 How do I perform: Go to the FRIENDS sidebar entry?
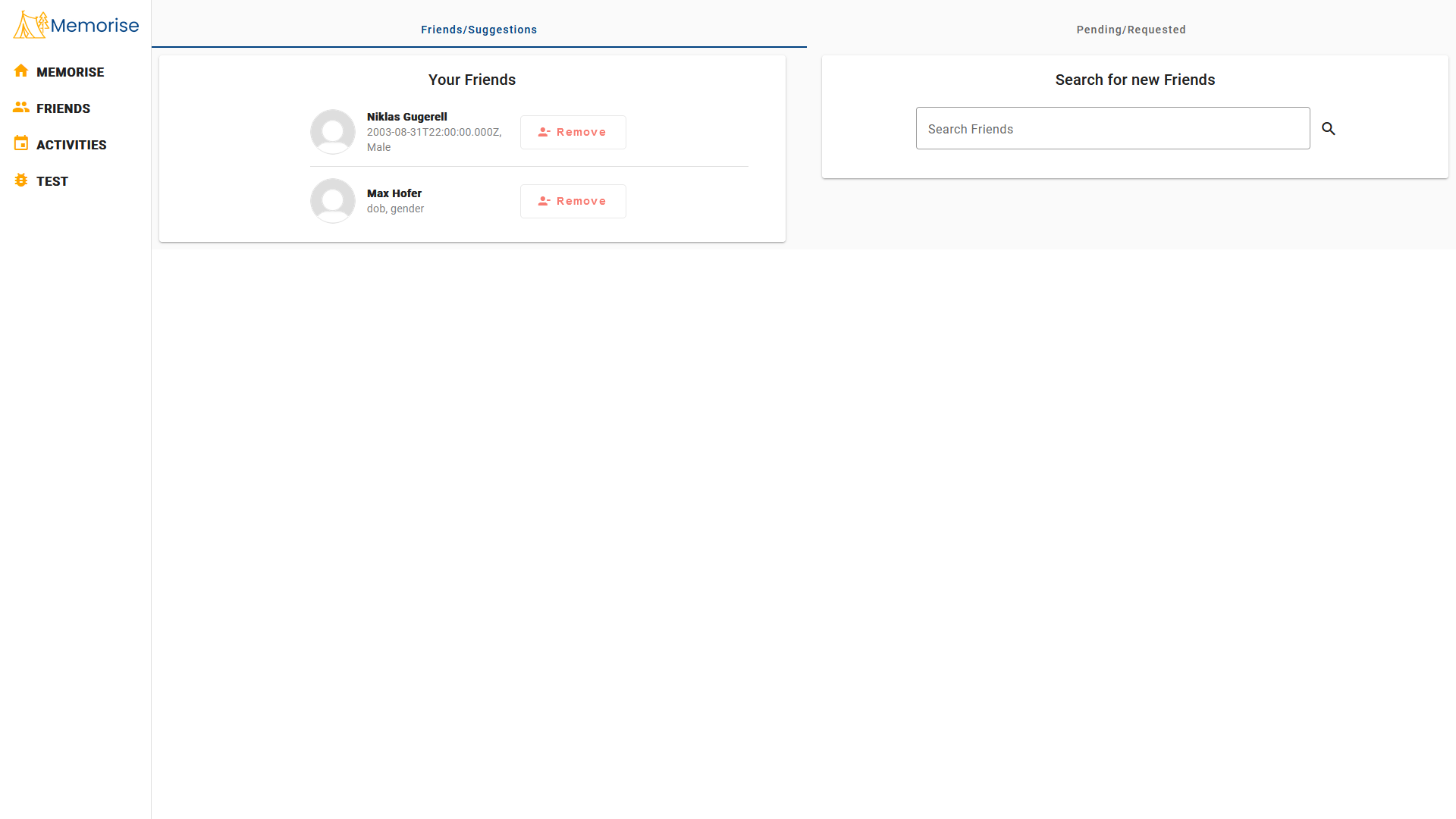[x=63, y=108]
